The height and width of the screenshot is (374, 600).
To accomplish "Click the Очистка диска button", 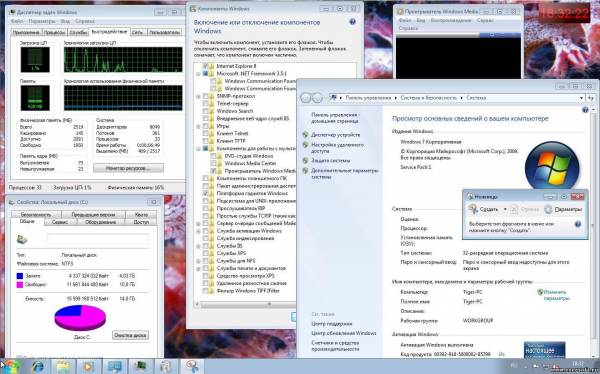I will 130,335.
